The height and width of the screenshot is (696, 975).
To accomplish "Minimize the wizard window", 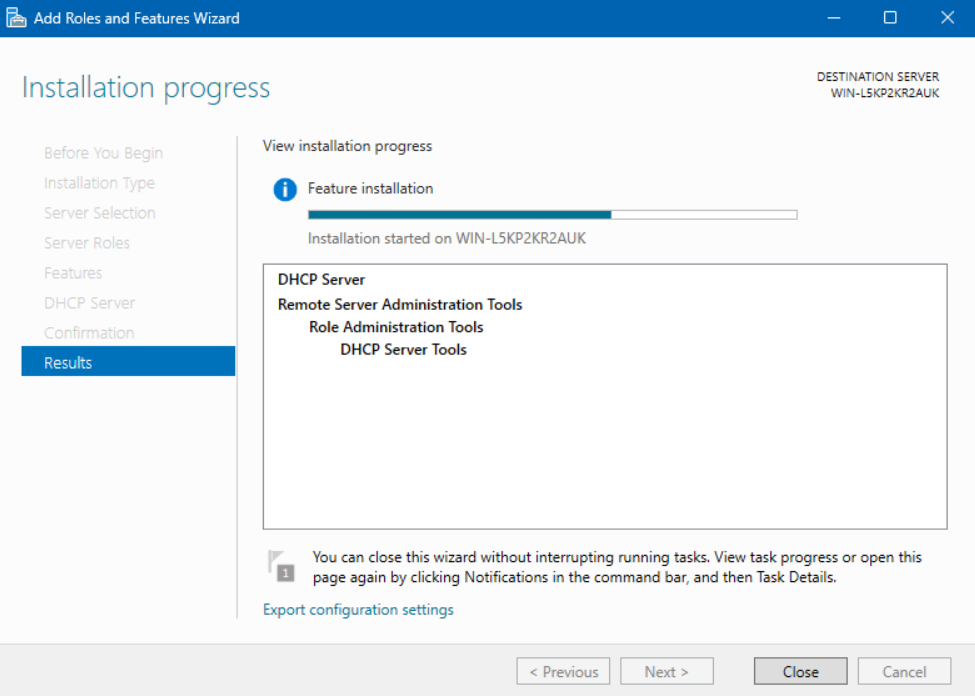I will coord(834,18).
